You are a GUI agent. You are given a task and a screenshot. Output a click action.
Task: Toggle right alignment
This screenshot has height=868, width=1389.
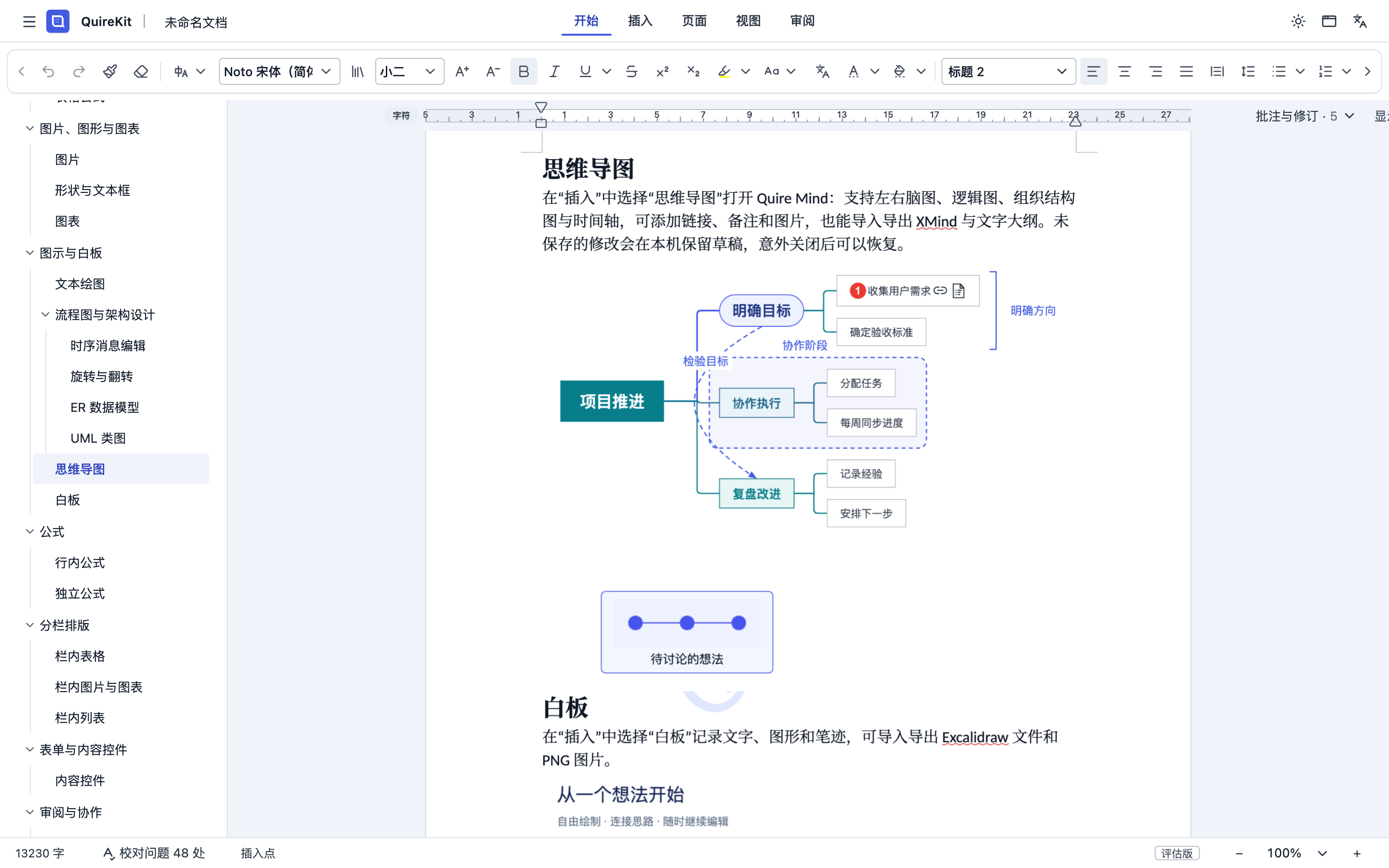(1156, 71)
